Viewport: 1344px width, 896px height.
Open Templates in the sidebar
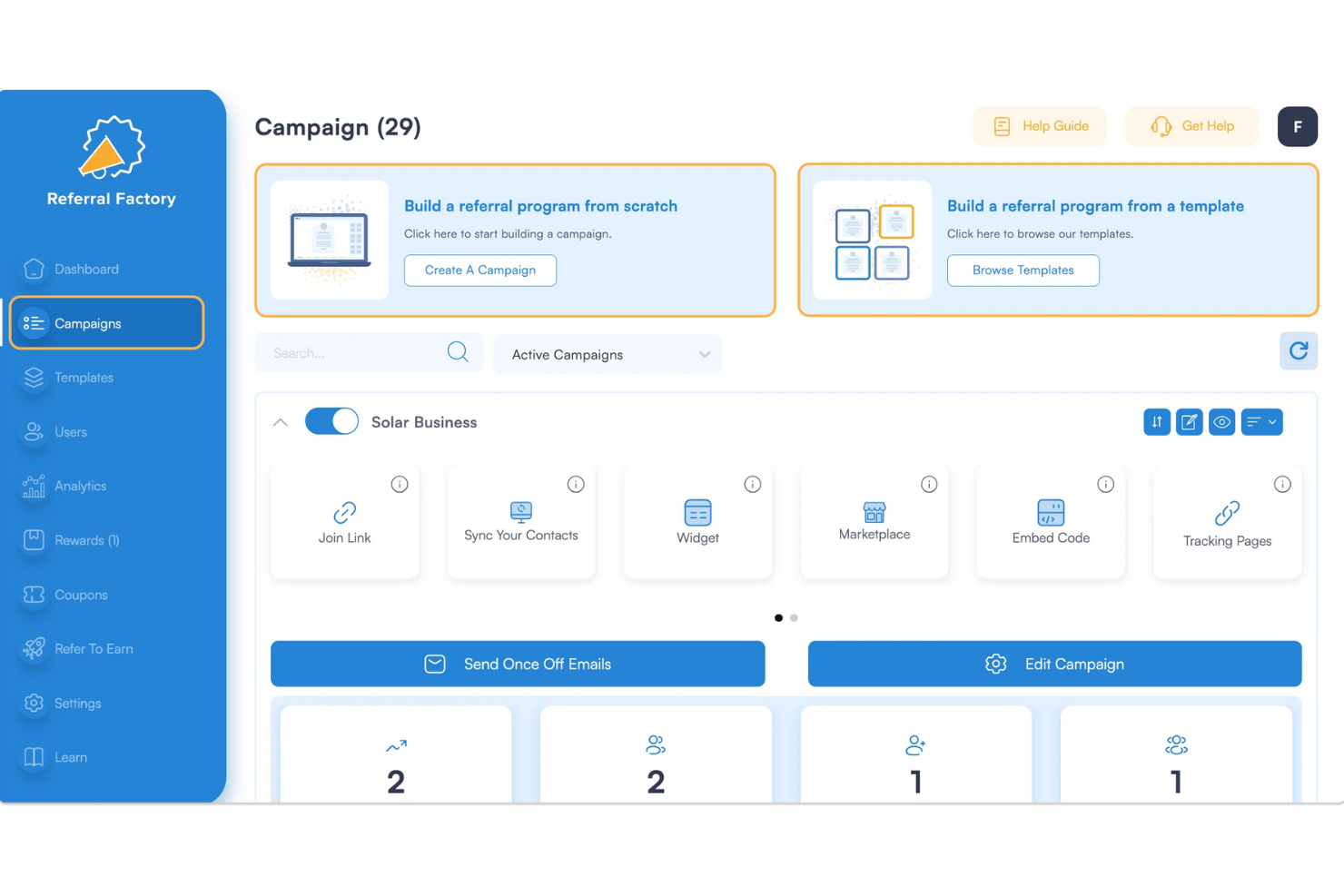84,378
